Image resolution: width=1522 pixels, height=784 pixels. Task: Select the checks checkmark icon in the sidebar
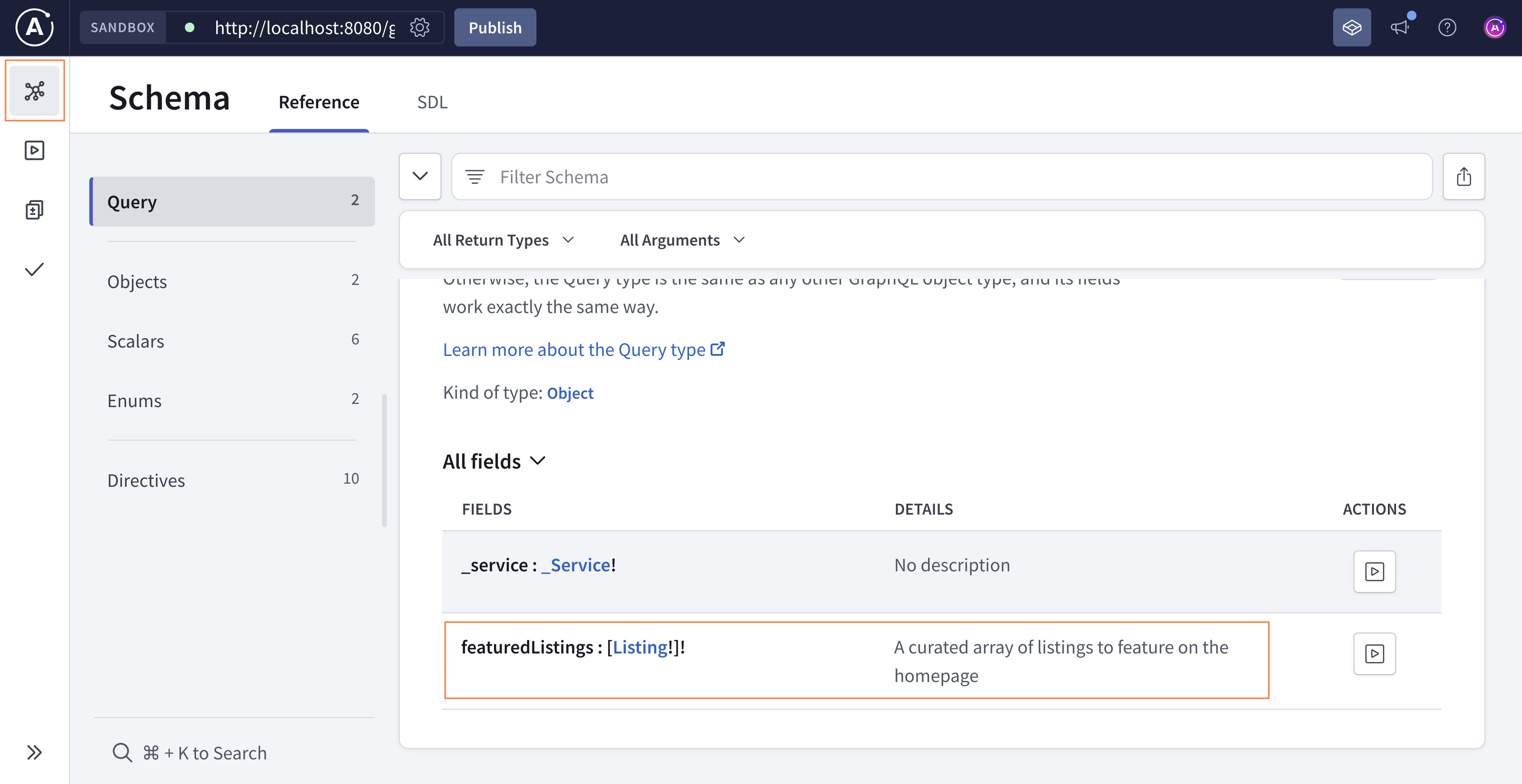(x=34, y=269)
